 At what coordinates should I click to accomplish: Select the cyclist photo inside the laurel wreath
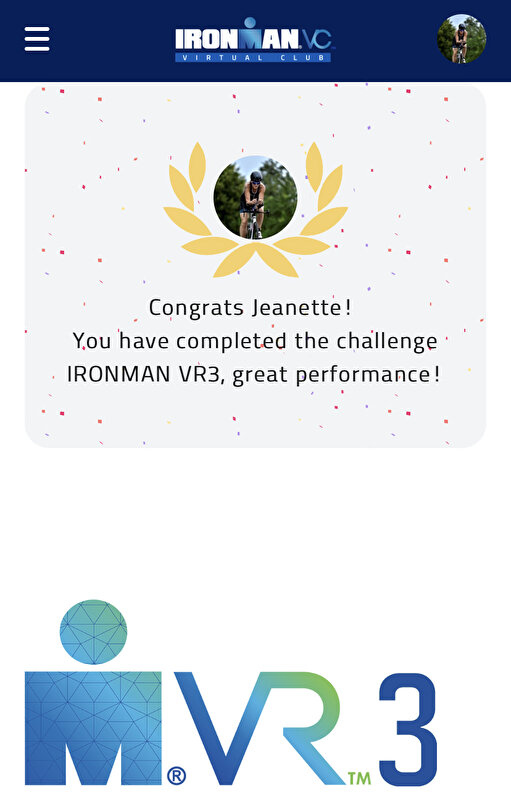(x=255, y=197)
